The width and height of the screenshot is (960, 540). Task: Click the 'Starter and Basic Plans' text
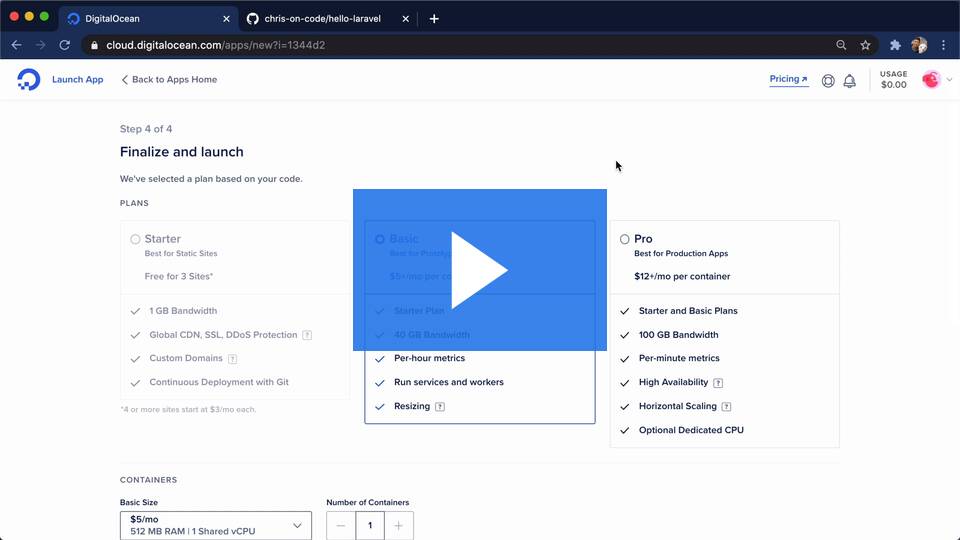coord(688,311)
